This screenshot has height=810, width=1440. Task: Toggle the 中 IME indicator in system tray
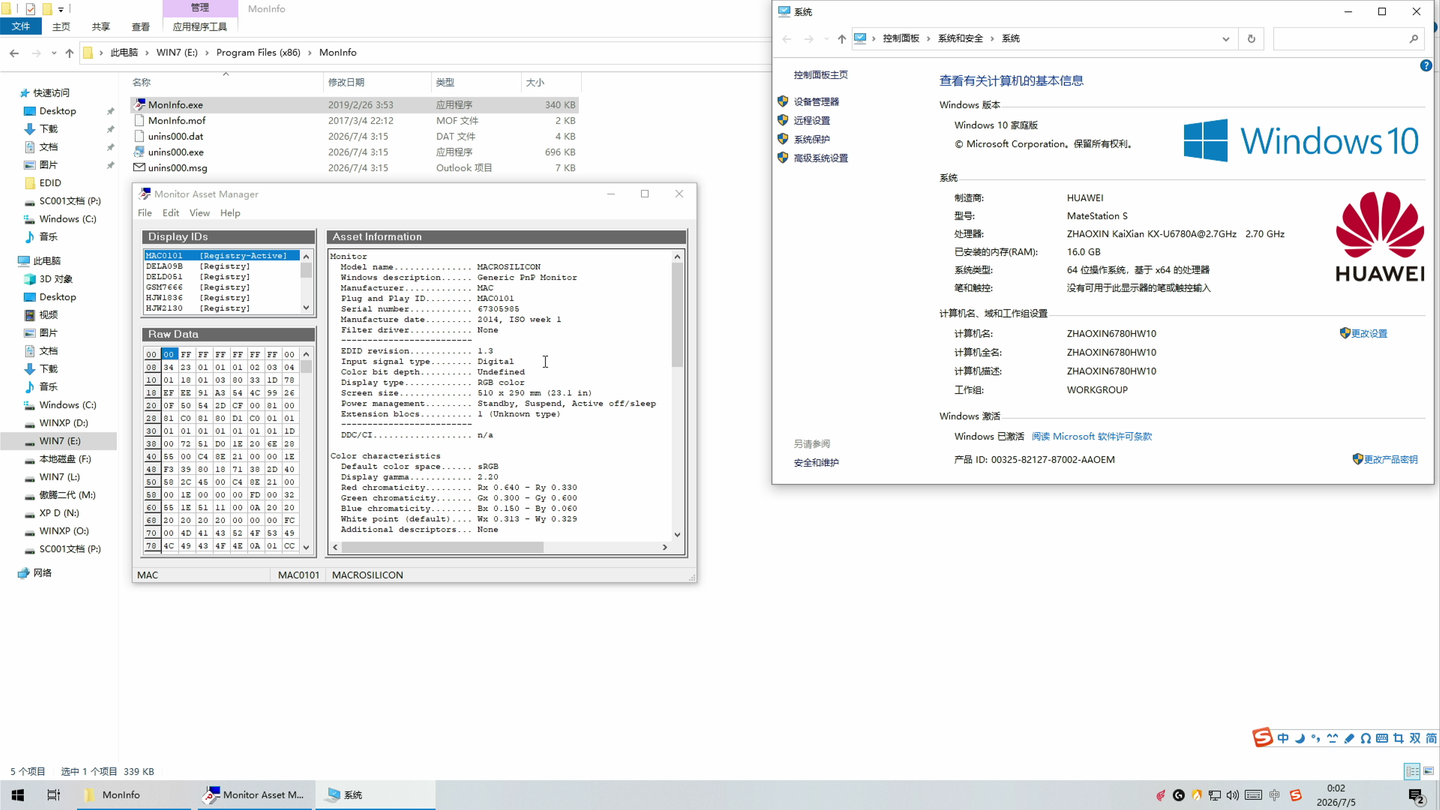pyautogui.click(x=1274, y=795)
